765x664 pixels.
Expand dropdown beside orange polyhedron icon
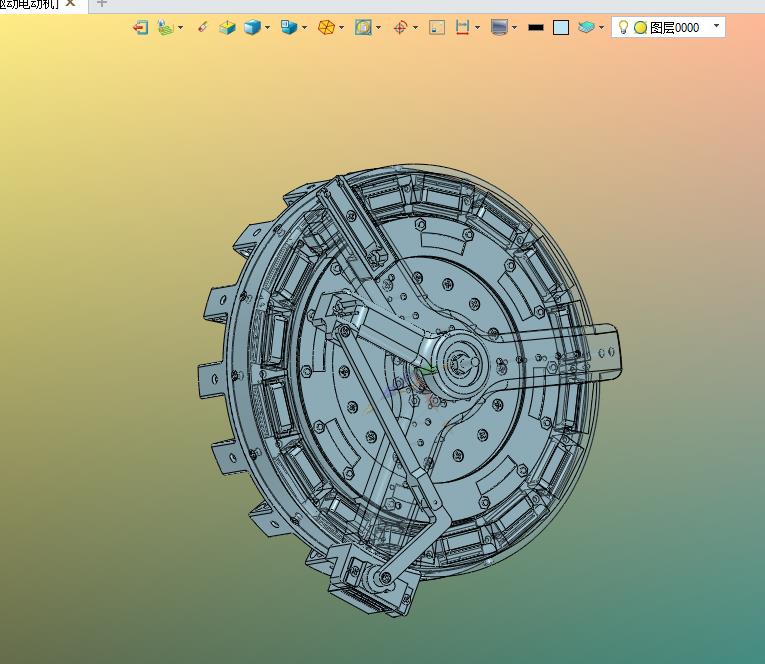tap(341, 27)
